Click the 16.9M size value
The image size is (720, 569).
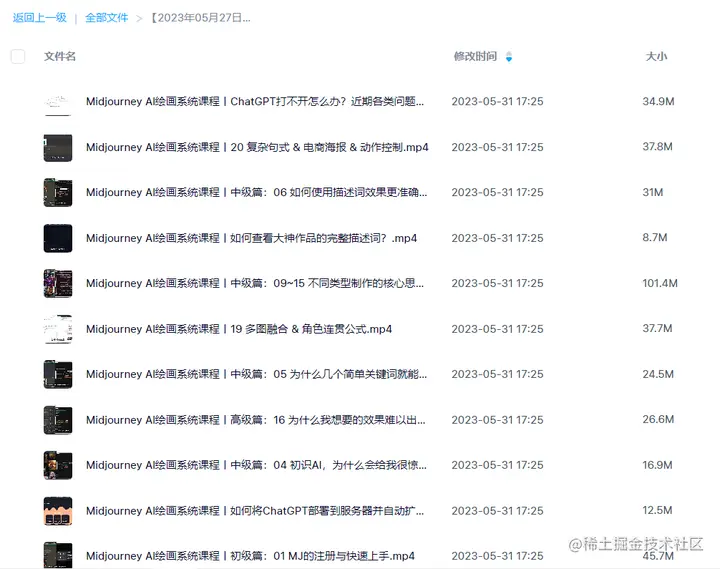pyautogui.click(x=657, y=465)
